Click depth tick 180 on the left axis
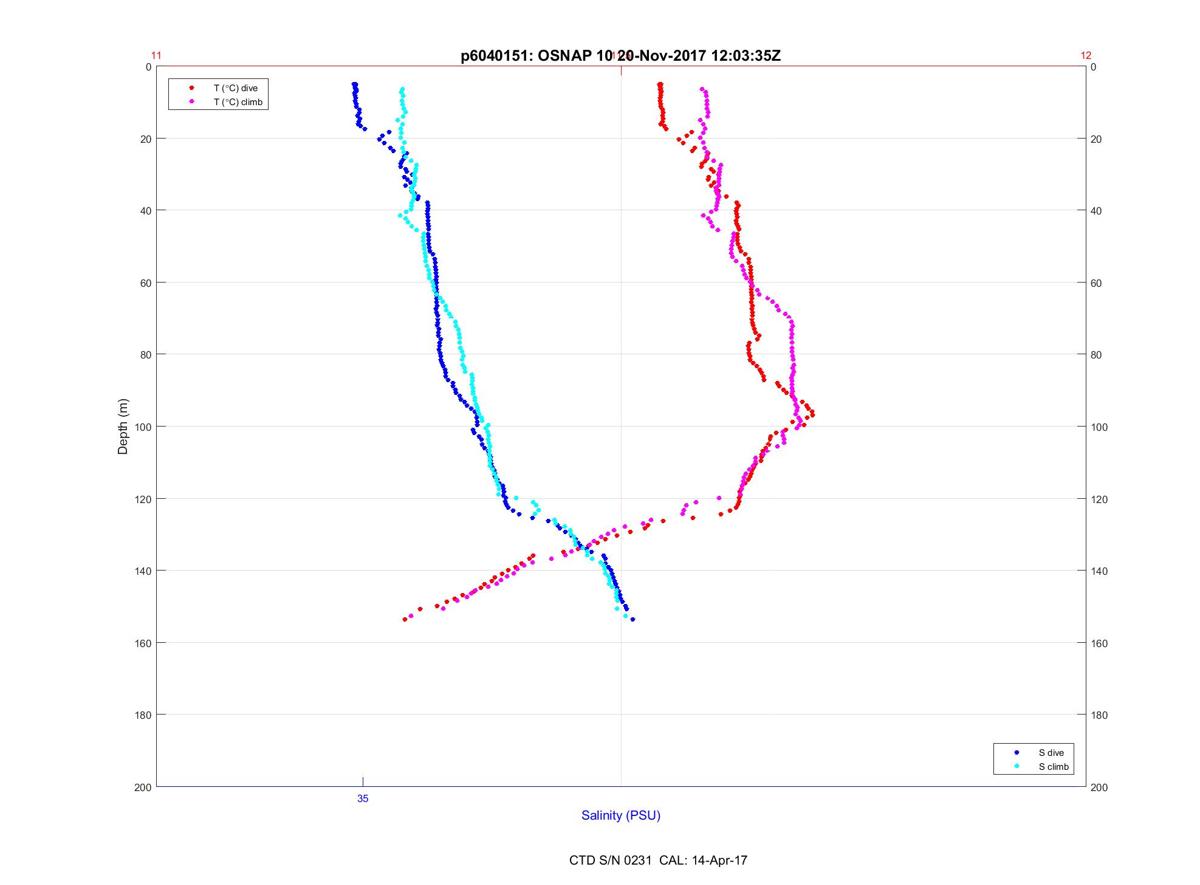The width and height of the screenshot is (1200, 885). point(143,715)
